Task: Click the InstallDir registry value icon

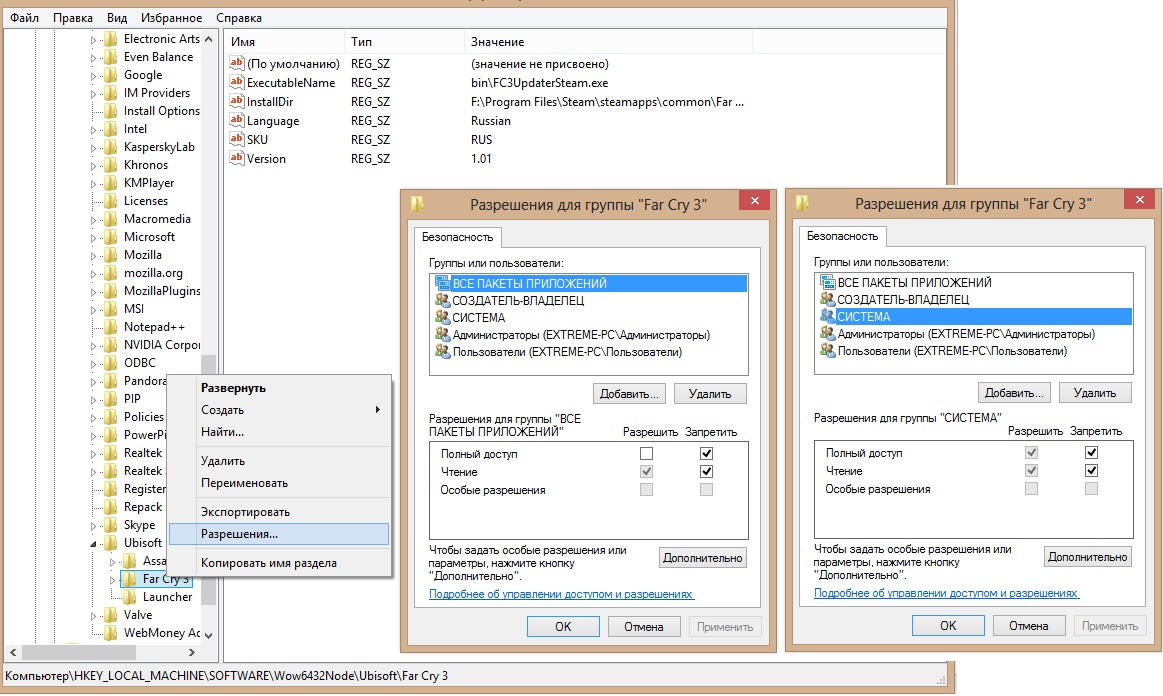Action: coord(237,102)
